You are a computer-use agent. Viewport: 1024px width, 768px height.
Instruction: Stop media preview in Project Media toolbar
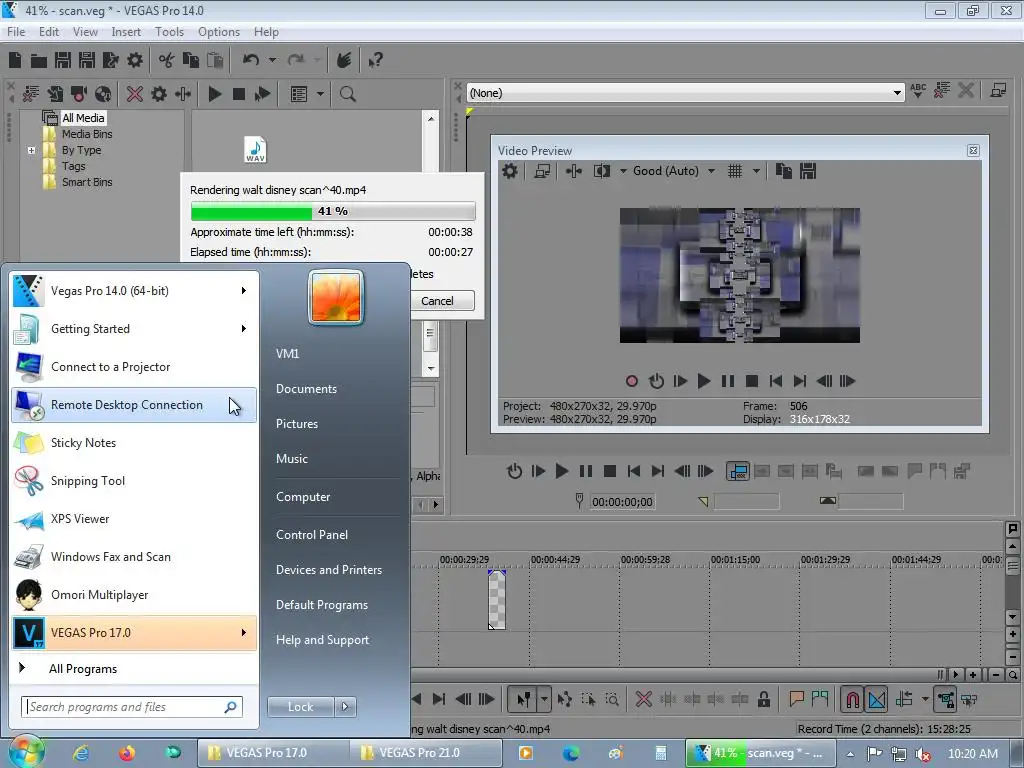(239, 94)
